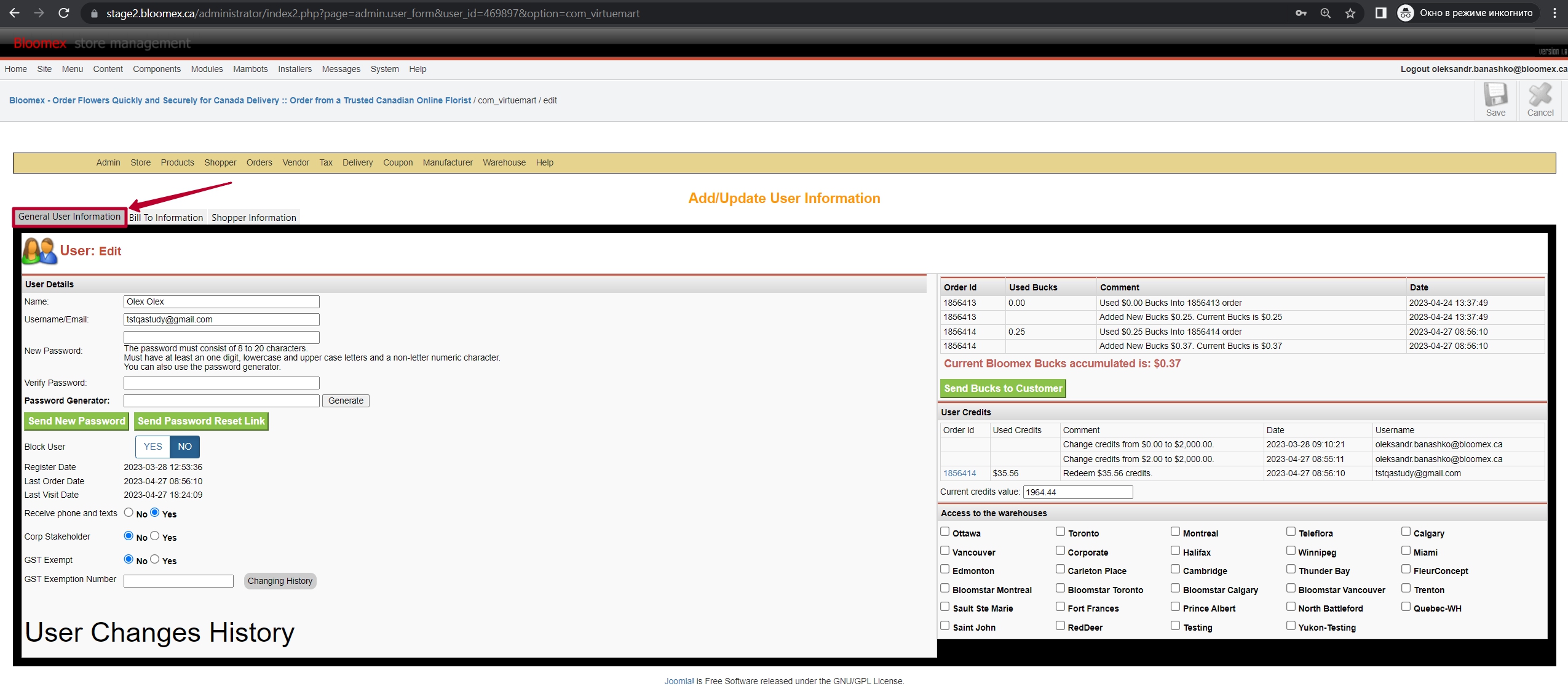Open the Shopper Information tab
Image resolution: width=1568 pixels, height=686 pixels.
pos(254,218)
